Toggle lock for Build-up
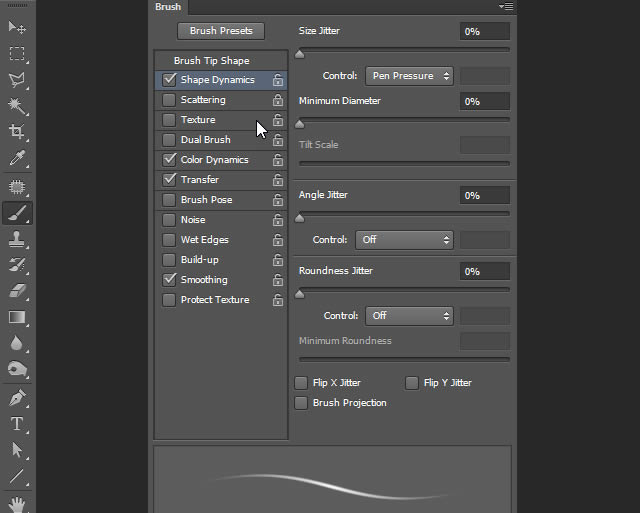This screenshot has width=640, height=513. [x=278, y=260]
